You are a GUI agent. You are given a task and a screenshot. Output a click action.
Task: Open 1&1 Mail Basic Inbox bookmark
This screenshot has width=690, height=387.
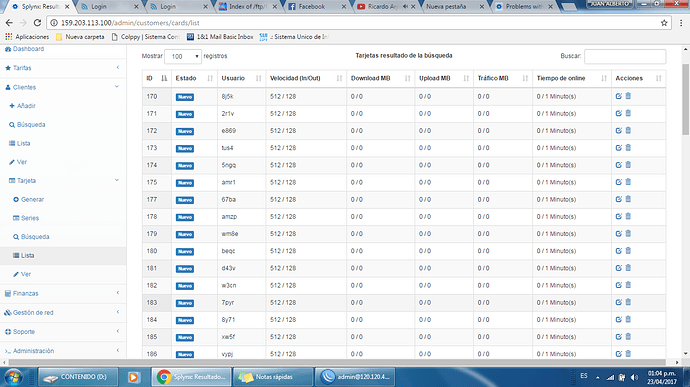pyautogui.click(x=220, y=37)
